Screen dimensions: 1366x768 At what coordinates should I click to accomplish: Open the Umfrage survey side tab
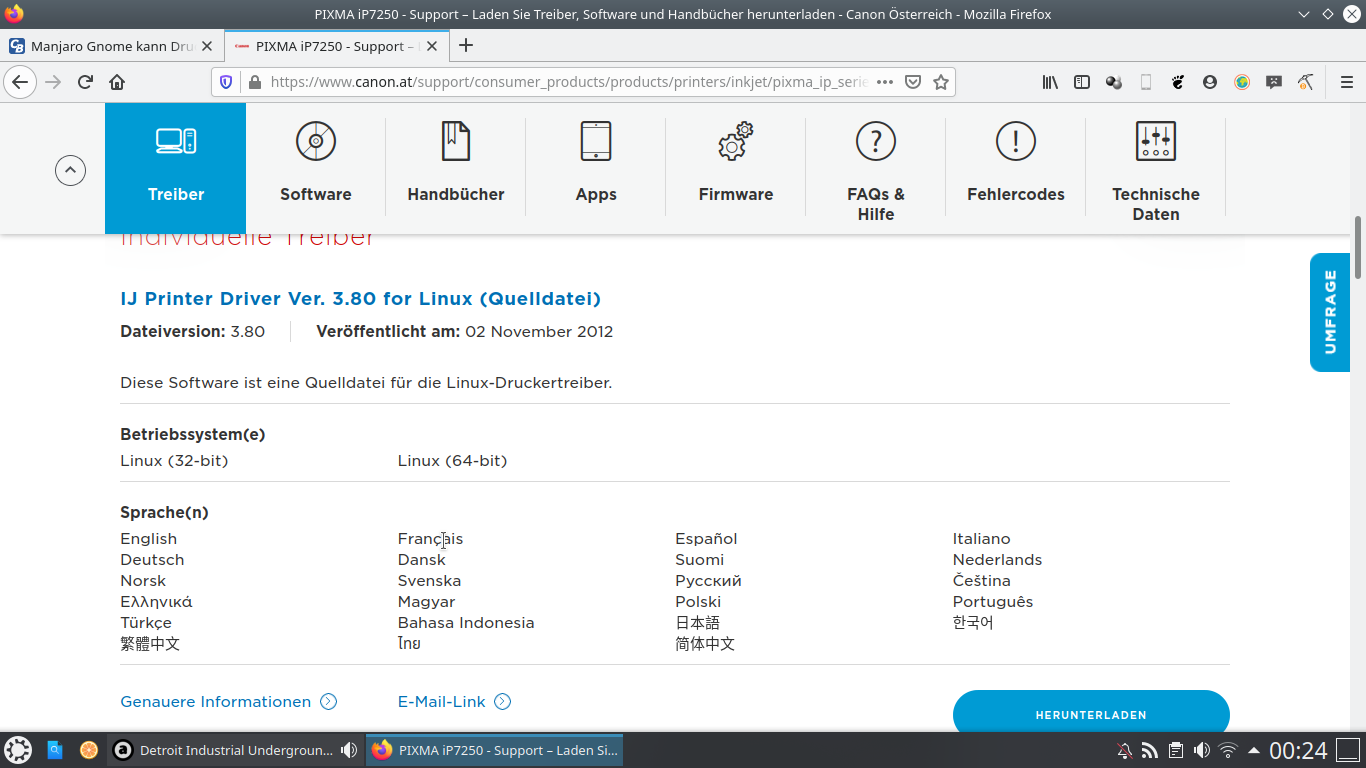pos(1330,312)
